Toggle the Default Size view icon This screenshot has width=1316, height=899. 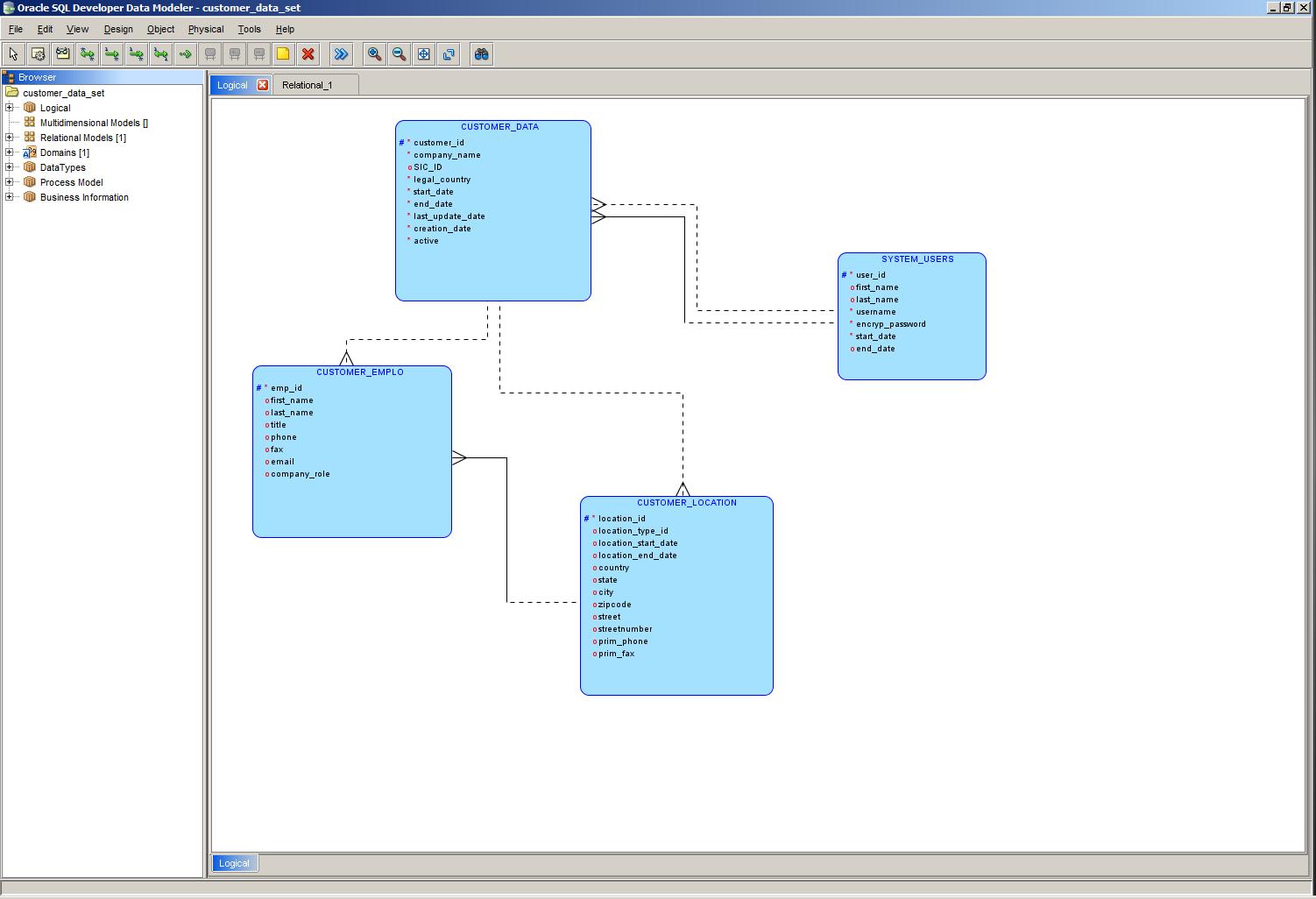(x=449, y=53)
